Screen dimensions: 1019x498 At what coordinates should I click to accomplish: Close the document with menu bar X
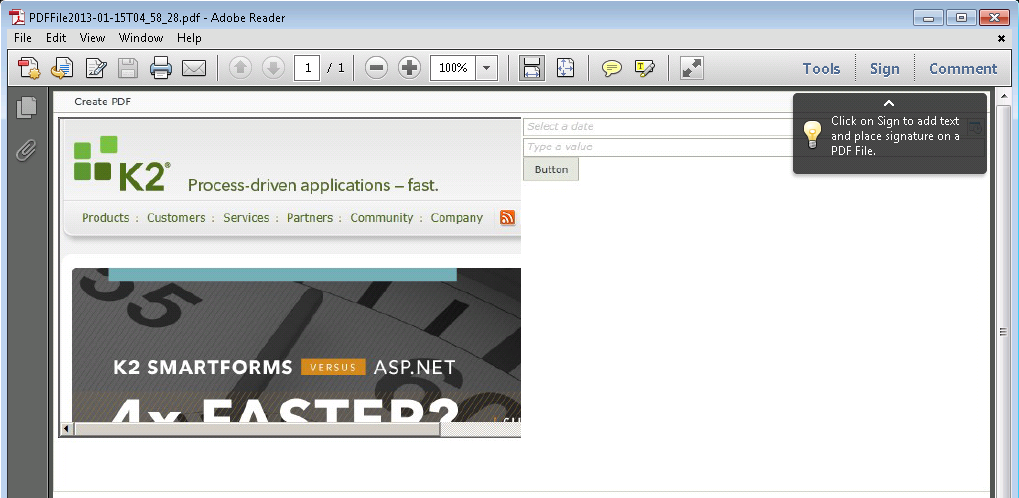coord(1001,38)
